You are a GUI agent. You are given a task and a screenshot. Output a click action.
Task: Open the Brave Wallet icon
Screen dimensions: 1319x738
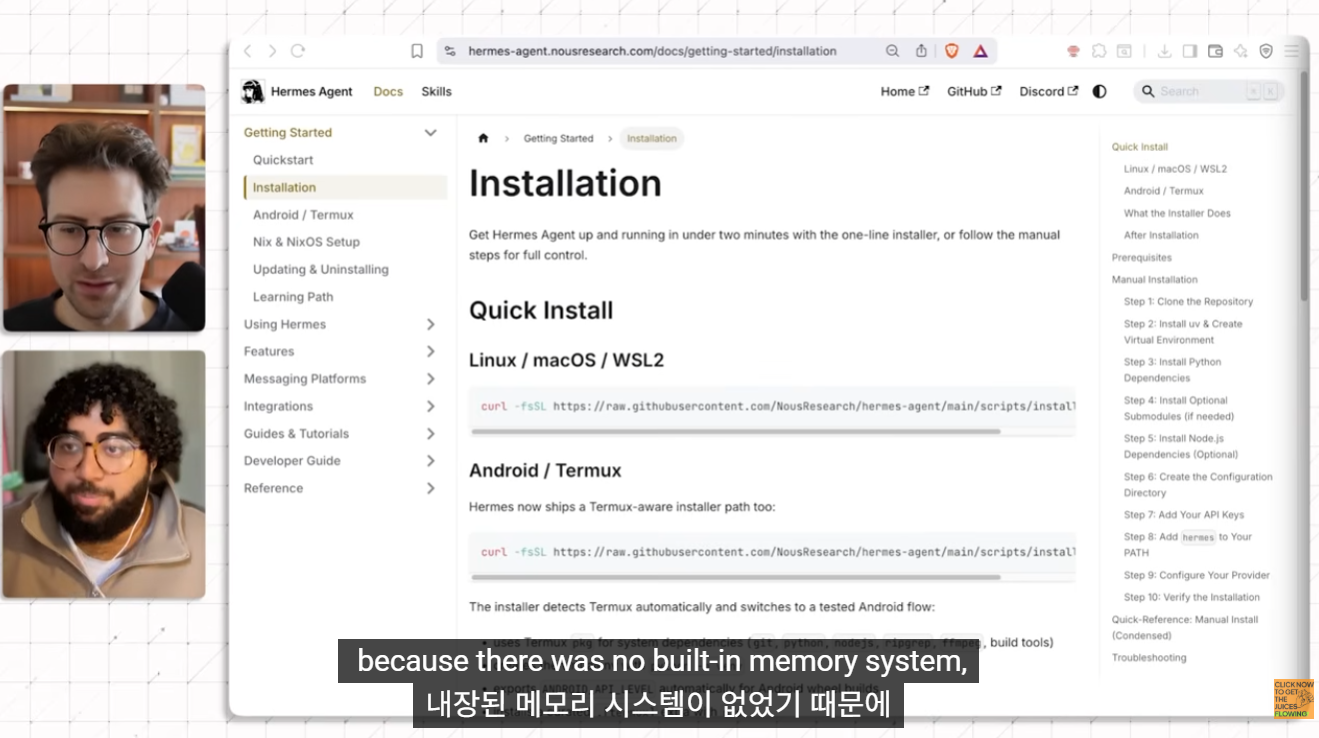pyautogui.click(x=1216, y=51)
